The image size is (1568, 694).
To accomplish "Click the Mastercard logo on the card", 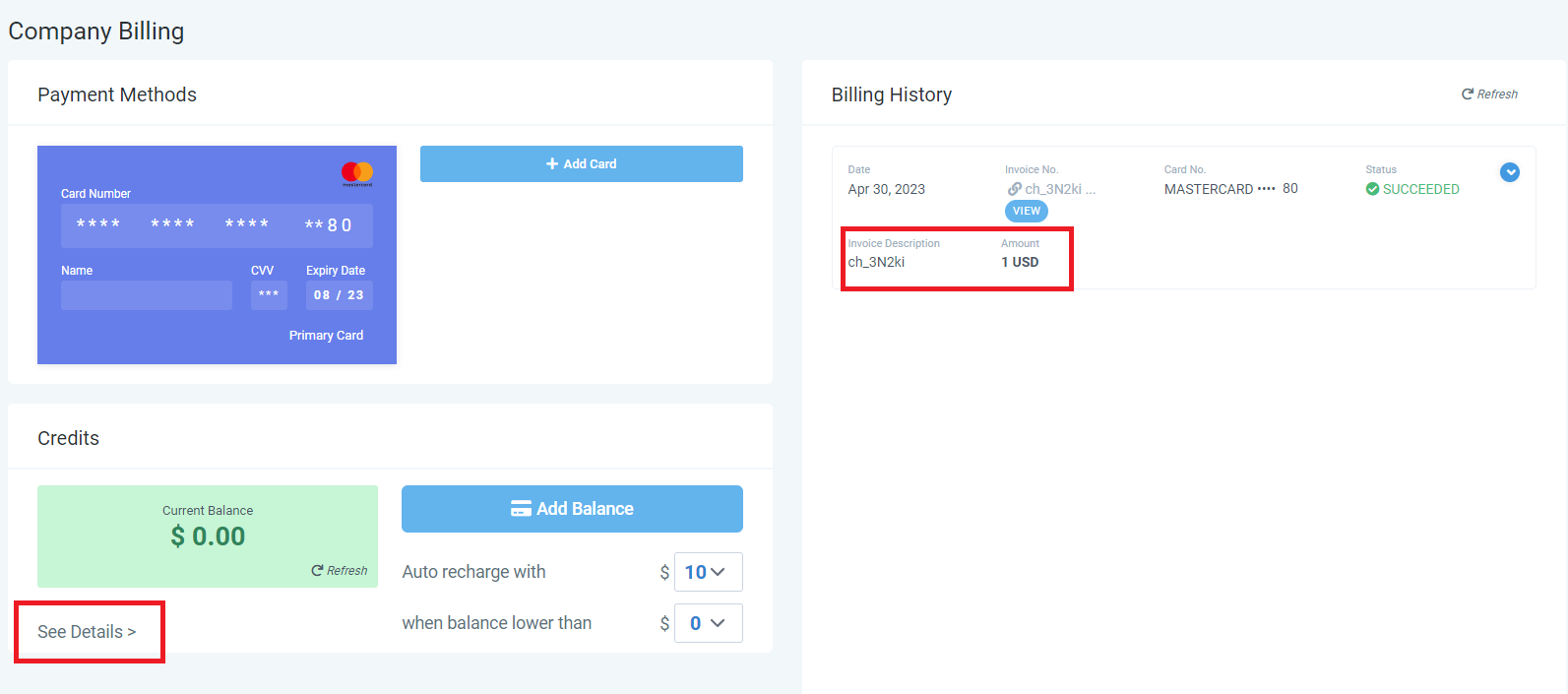I will [357, 173].
